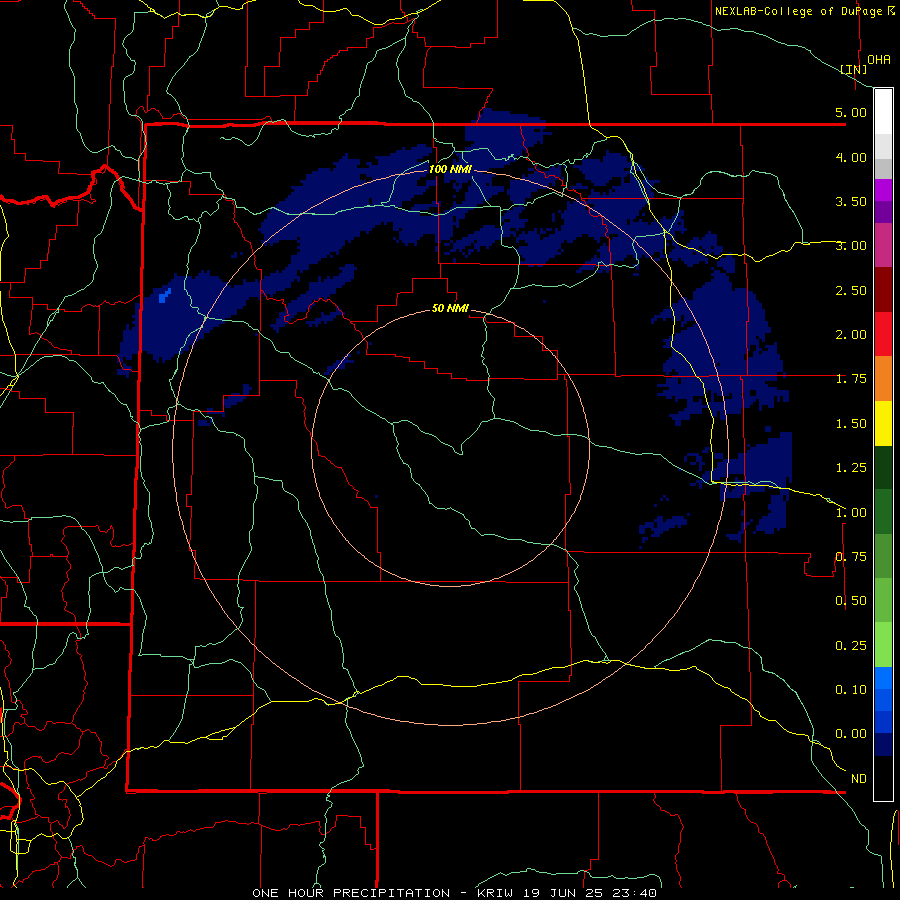
Task: Select the bright red legend swatch
Action: coord(883,335)
